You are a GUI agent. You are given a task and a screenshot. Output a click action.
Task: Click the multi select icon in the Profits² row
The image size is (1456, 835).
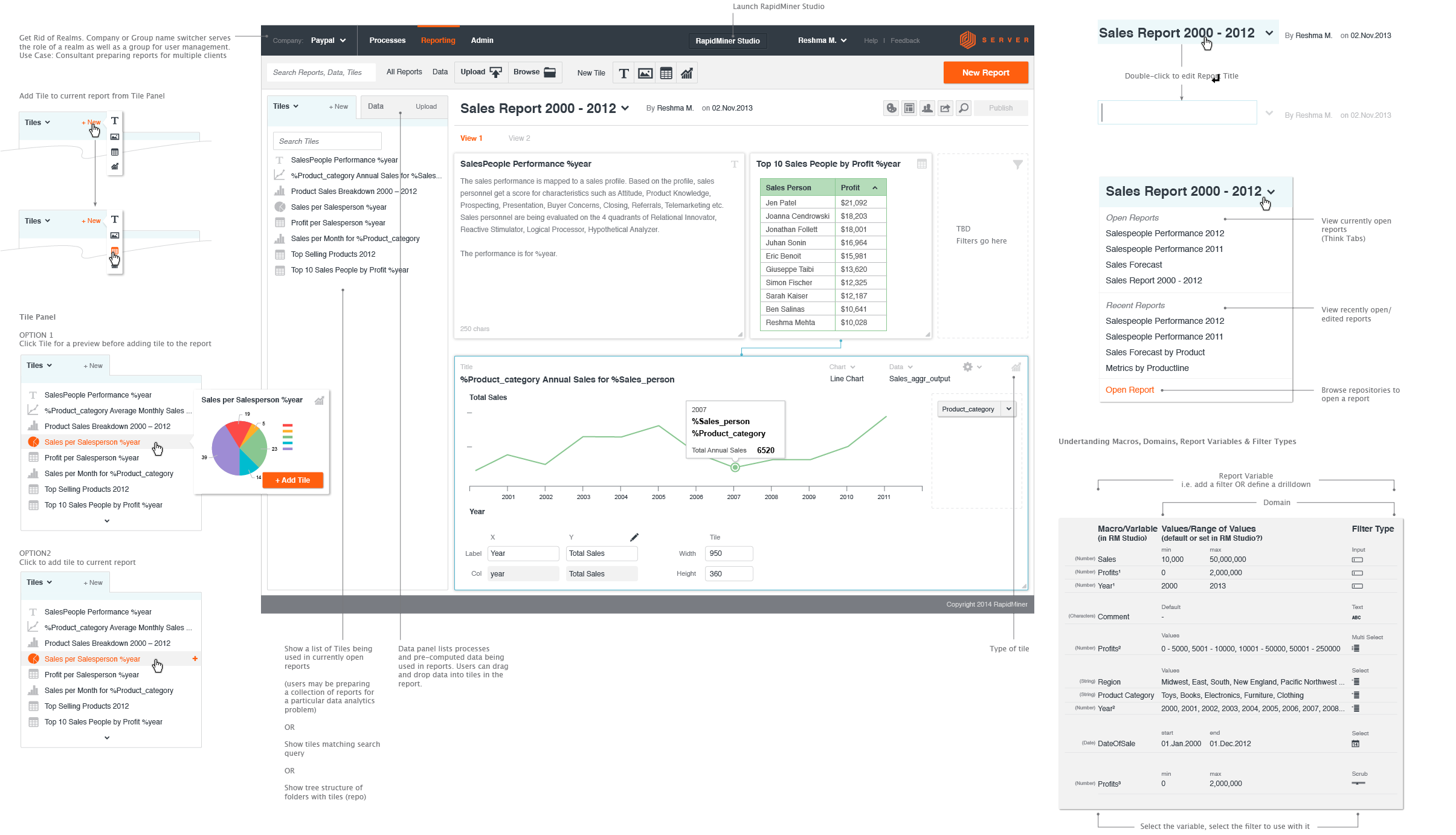(x=1356, y=648)
